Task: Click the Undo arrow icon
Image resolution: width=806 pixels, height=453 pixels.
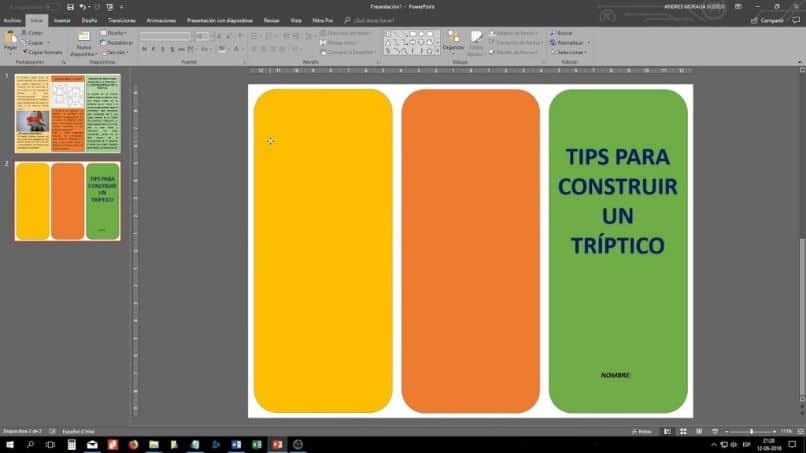Action: 82,7
